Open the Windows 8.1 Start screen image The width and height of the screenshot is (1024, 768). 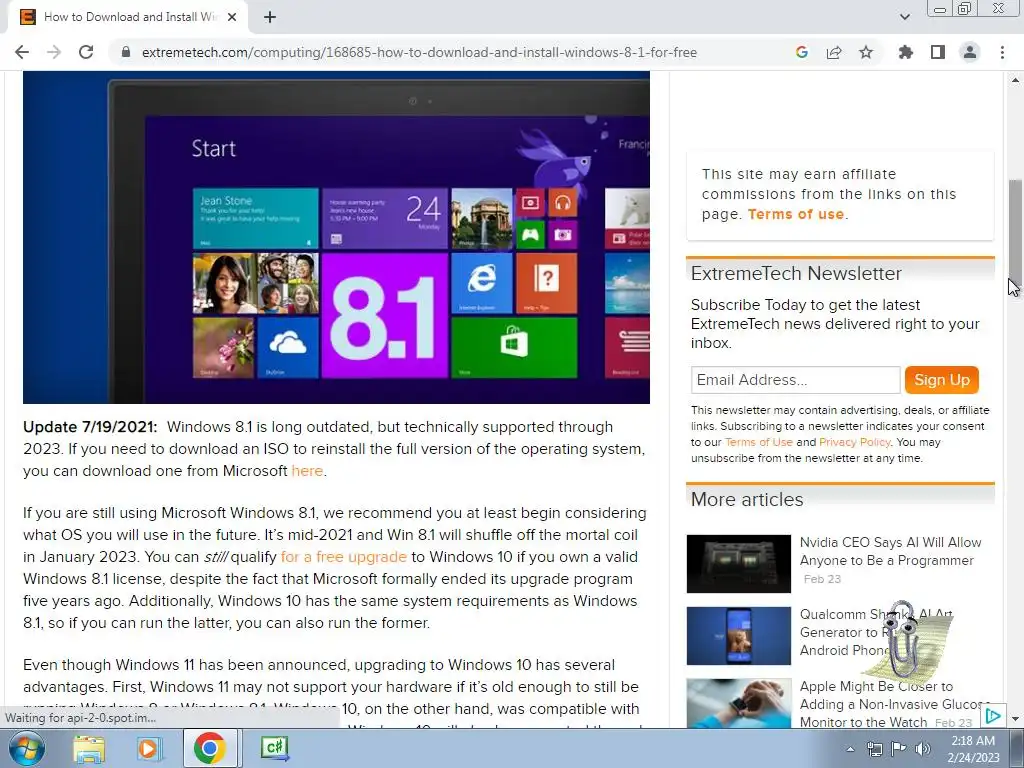point(336,238)
